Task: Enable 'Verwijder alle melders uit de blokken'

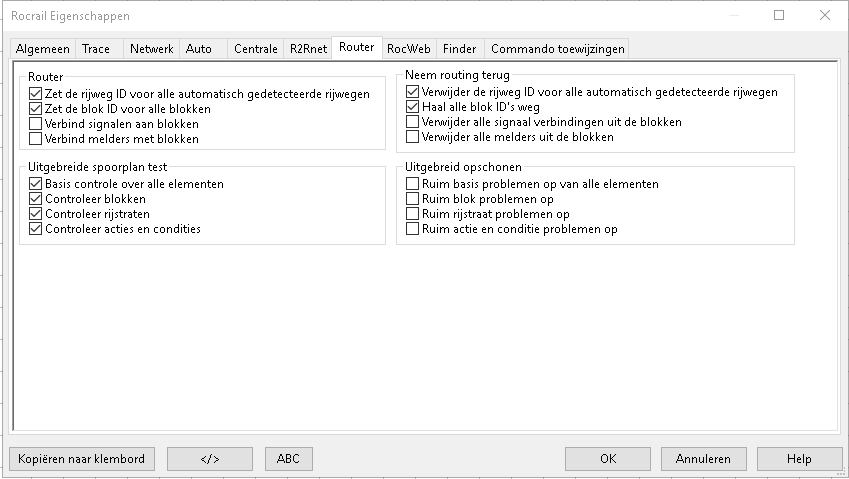Action: click(x=413, y=137)
